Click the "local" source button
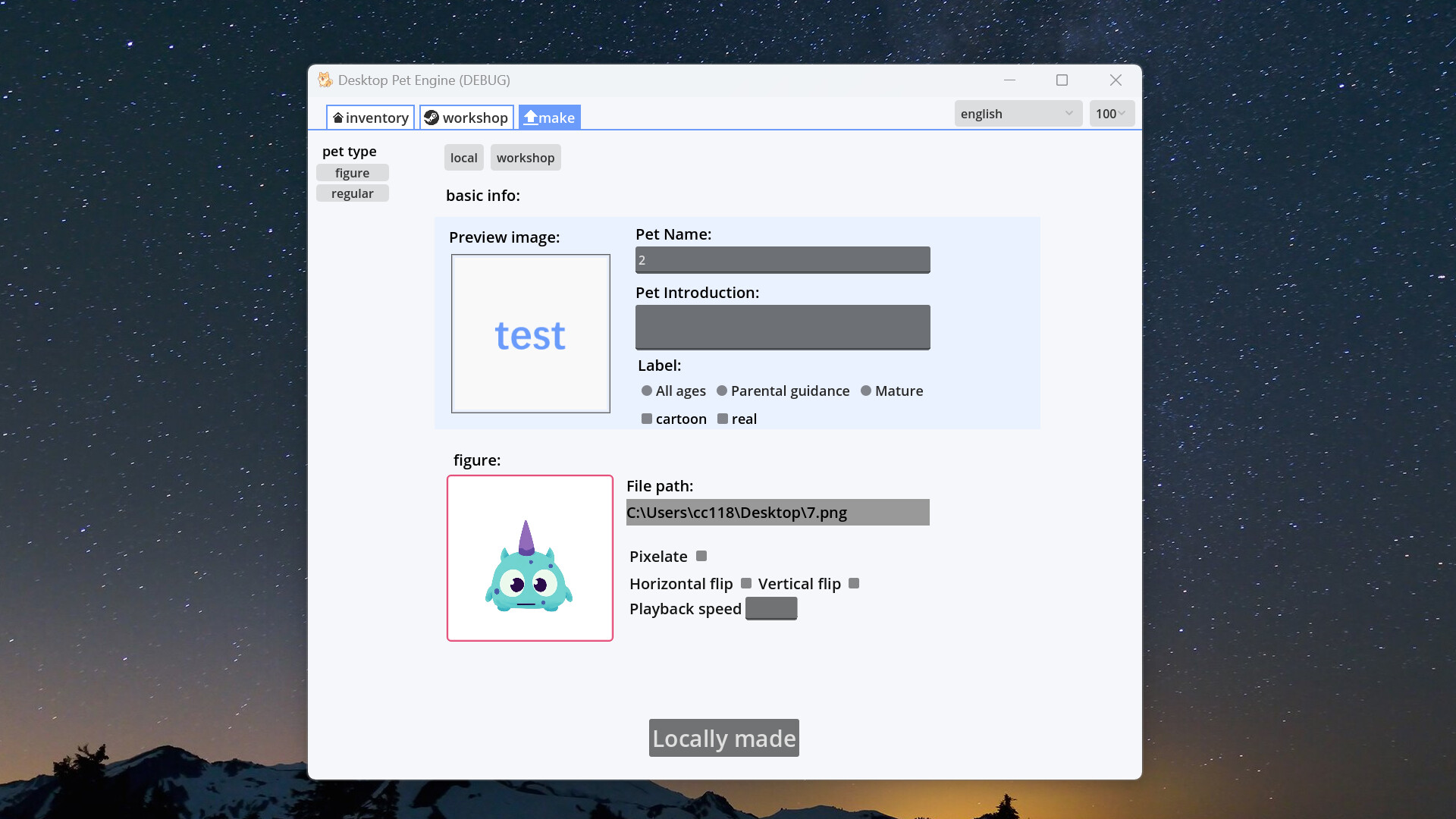 pyautogui.click(x=463, y=157)
